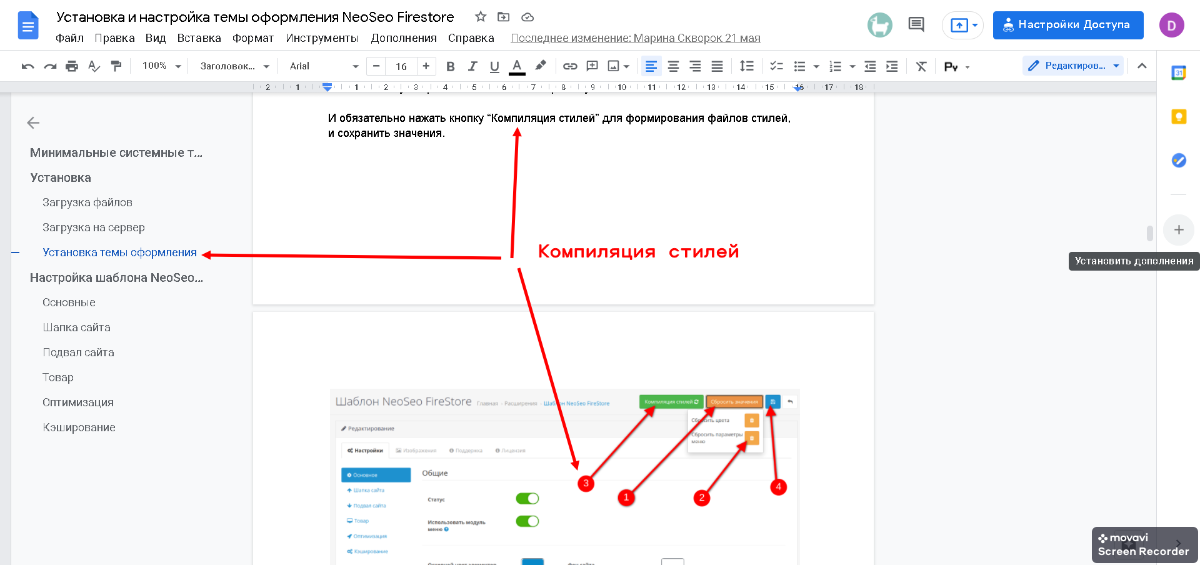Open the zoom level dropdown
The image size is (1200, 565).
click(162, 66)
